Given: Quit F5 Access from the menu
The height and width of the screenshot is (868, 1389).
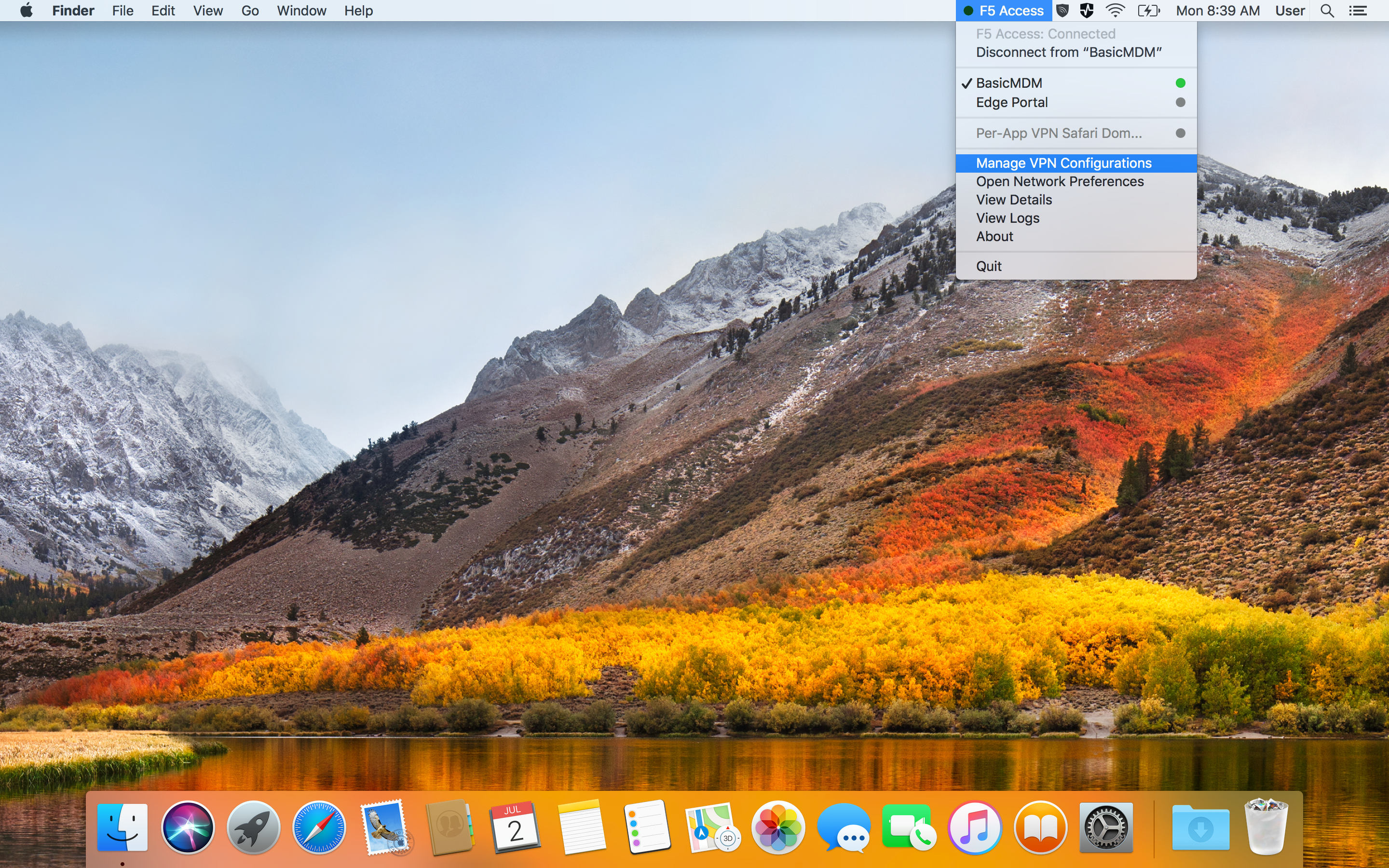Looking at the screenshot, I should coord(988,266).
